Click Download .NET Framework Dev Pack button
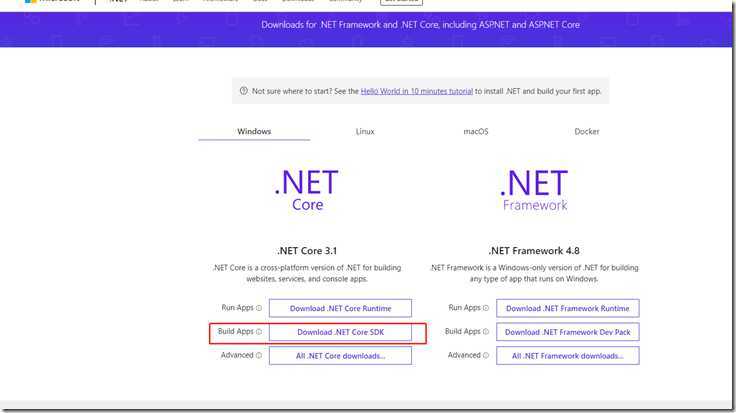The image size is (736, 413). (567, 332)
